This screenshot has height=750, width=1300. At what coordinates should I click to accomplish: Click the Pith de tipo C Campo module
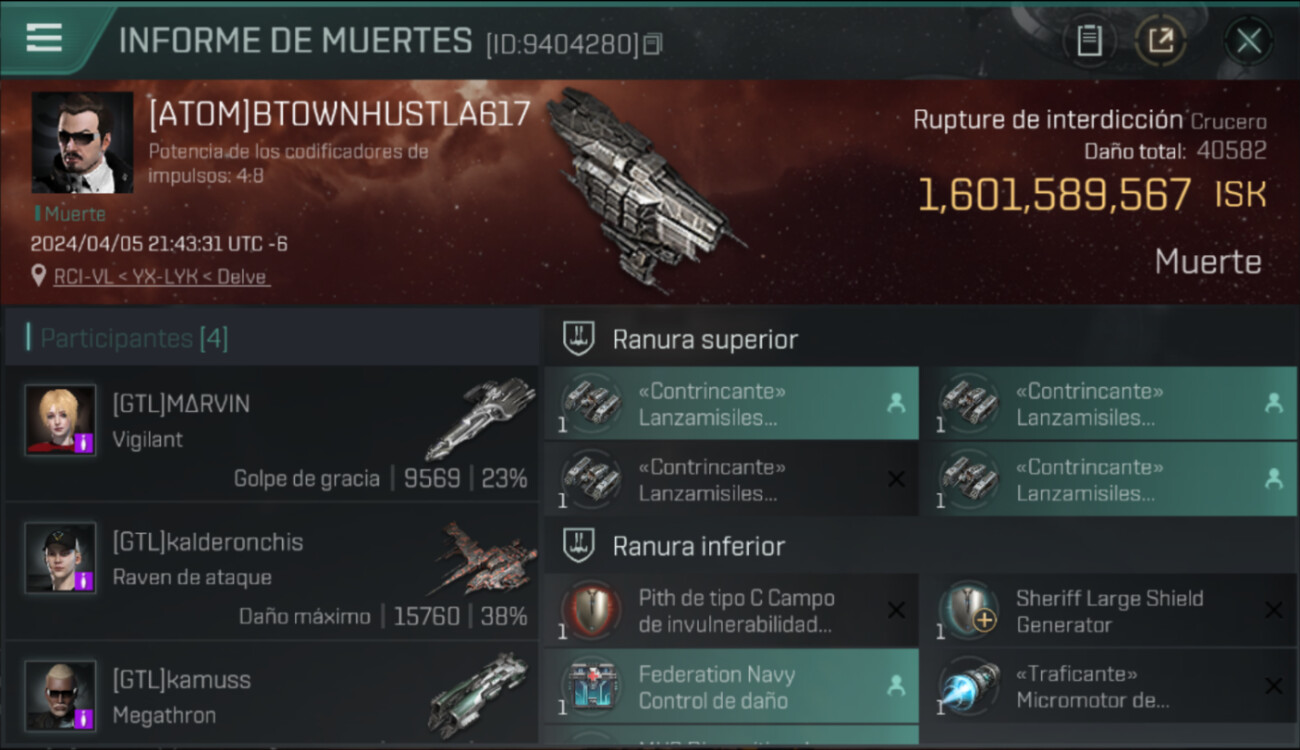coord(732,611)
